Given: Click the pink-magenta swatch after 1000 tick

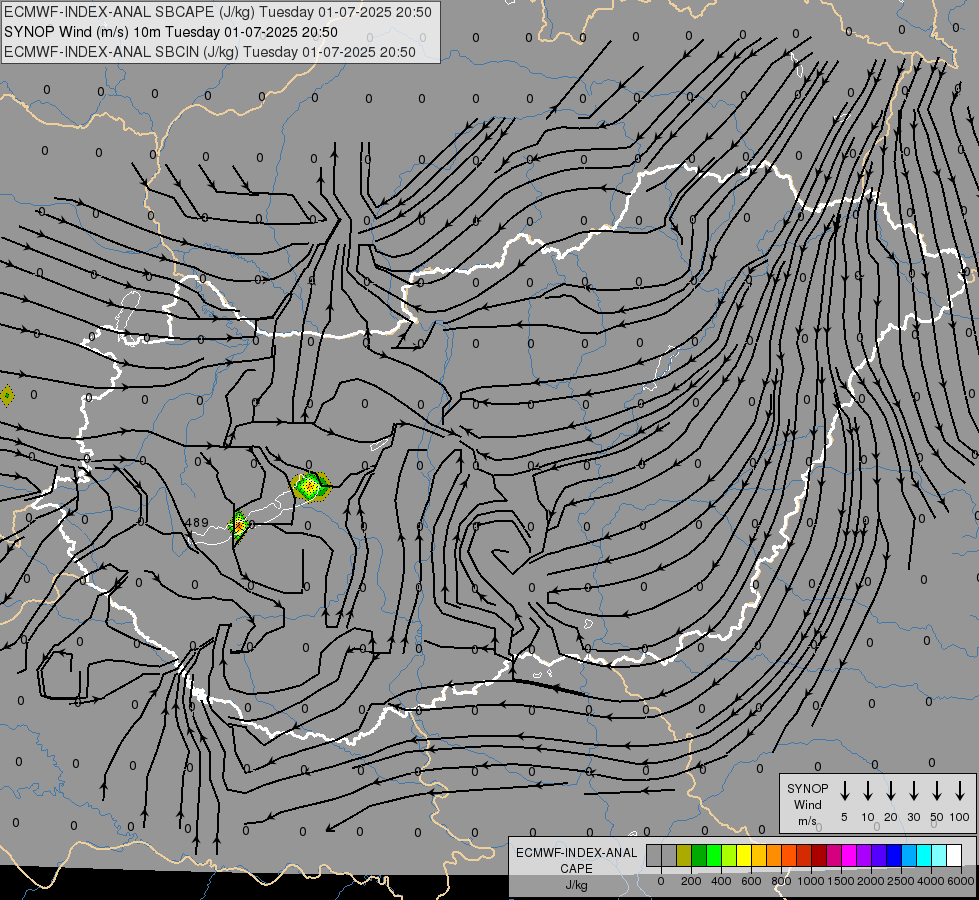Looking at the screenshot, I should 834,856.
